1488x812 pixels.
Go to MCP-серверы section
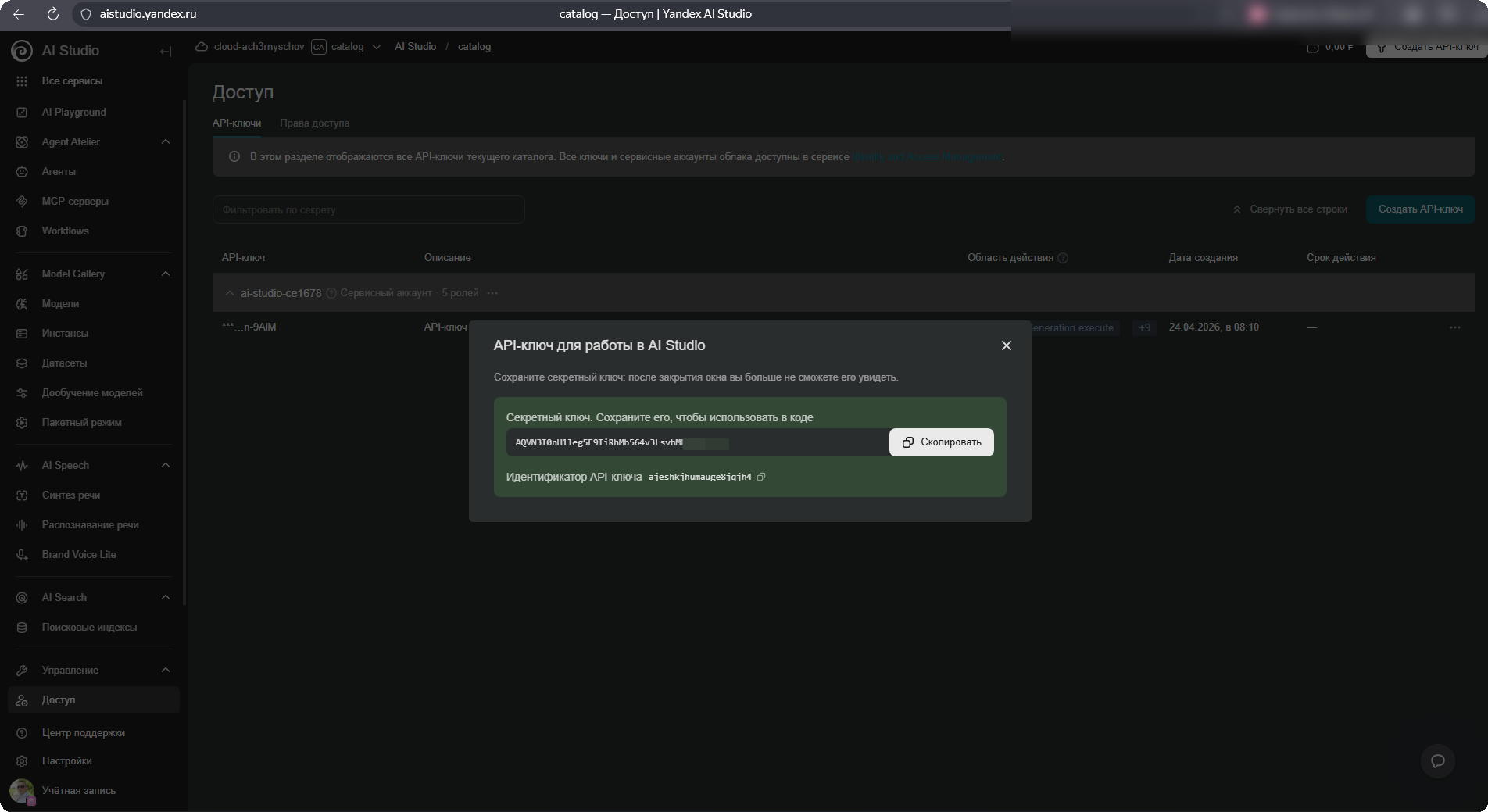75,201
